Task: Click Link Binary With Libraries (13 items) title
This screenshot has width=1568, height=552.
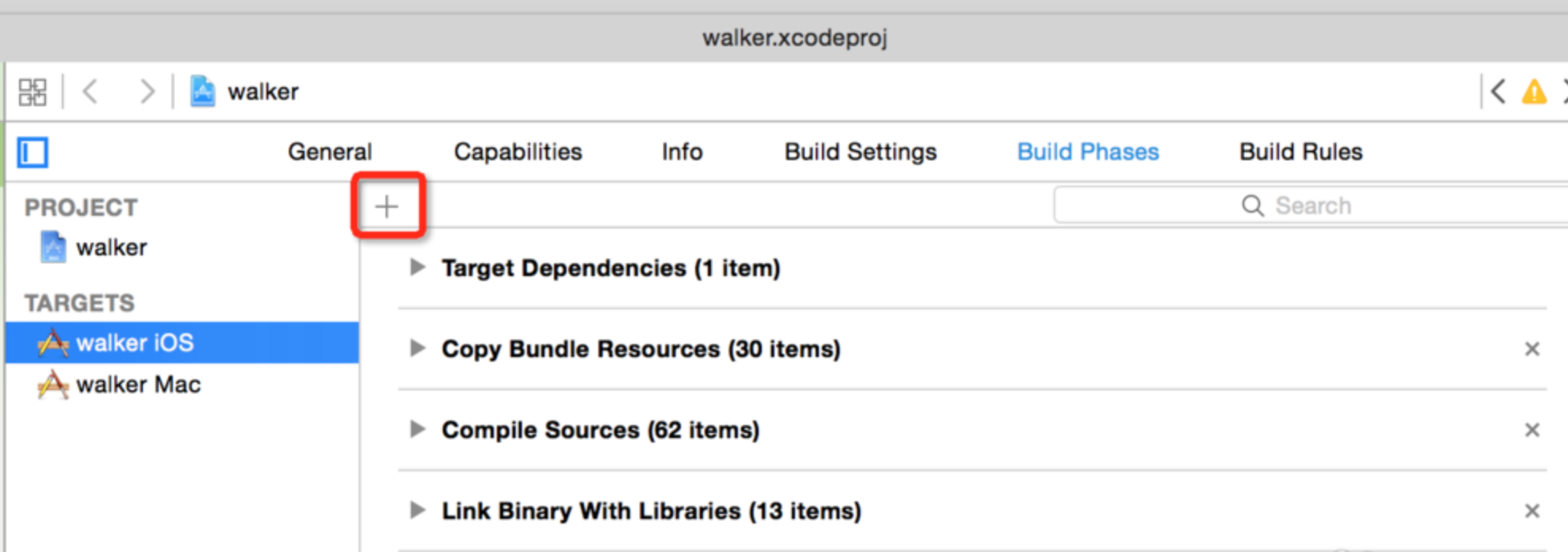Action: tap(651, 511)
